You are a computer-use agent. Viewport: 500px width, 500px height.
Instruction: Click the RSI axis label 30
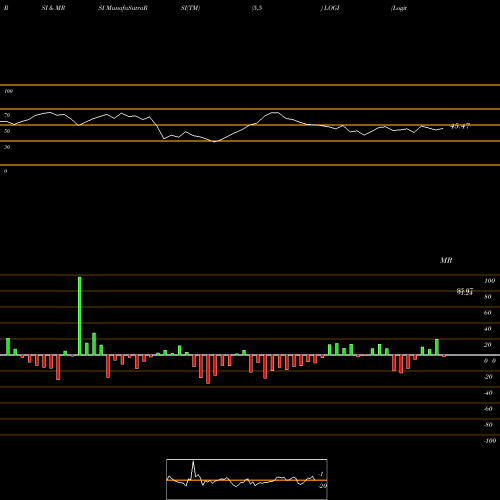click(x=7, y=147)
